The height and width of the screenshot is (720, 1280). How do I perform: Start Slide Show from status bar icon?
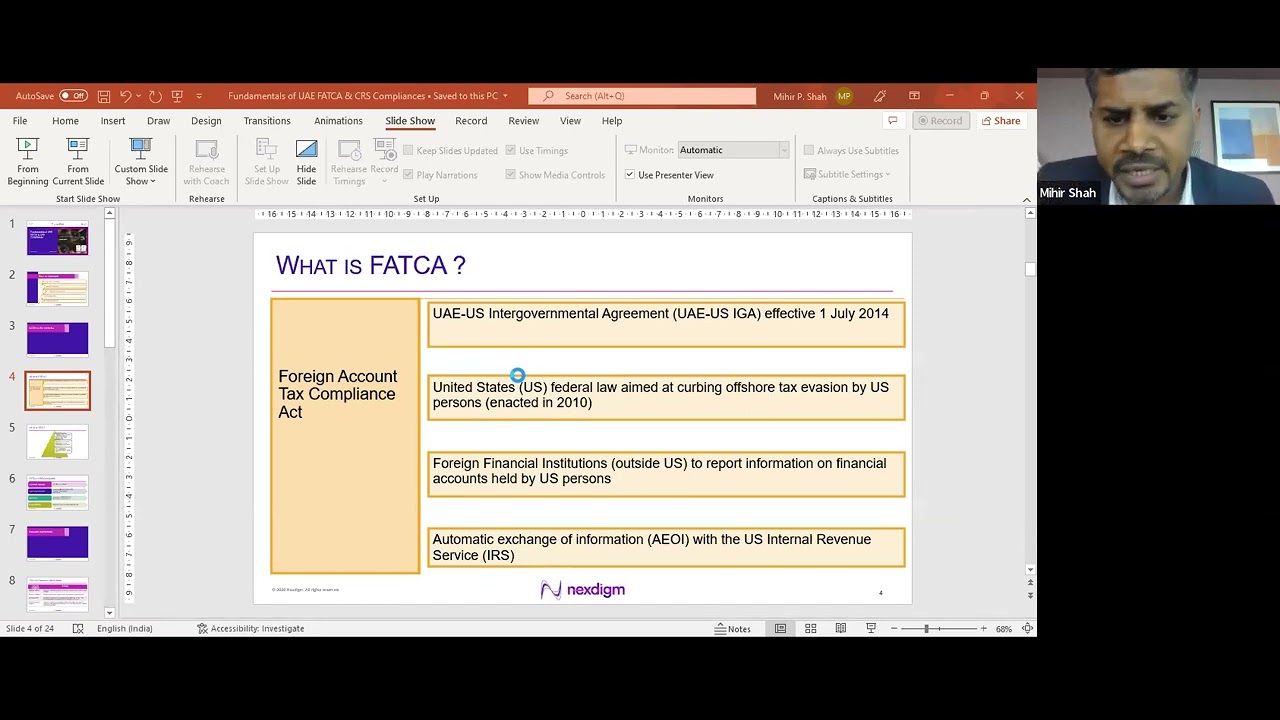pyautogui.click(x=871, y=628)
